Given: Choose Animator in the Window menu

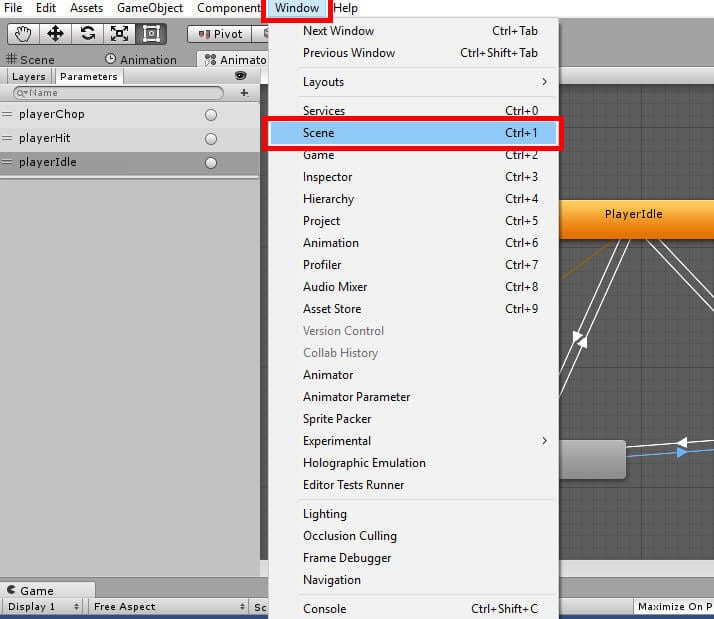Looking at the screenshot, I should [413, 375].
